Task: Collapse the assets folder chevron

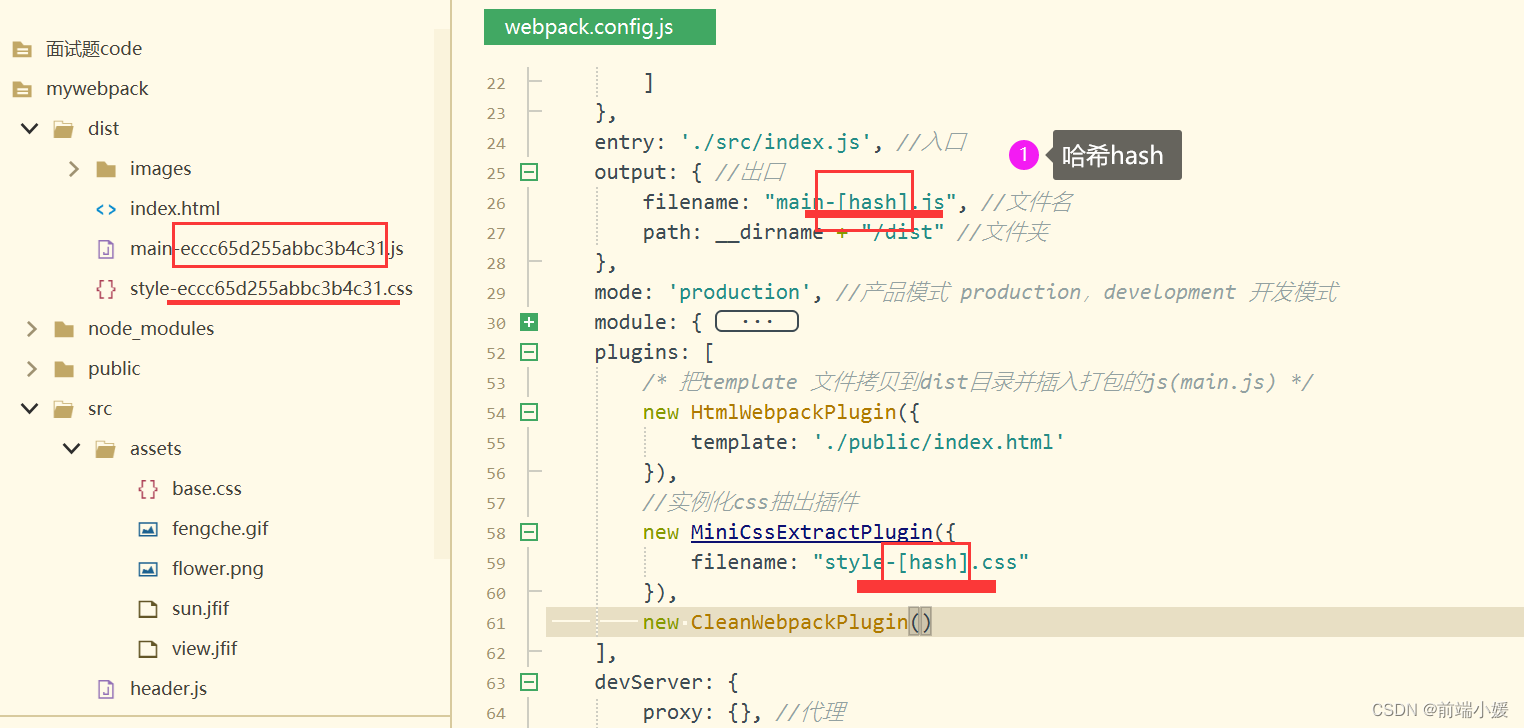Action: [x=73, y=449]
